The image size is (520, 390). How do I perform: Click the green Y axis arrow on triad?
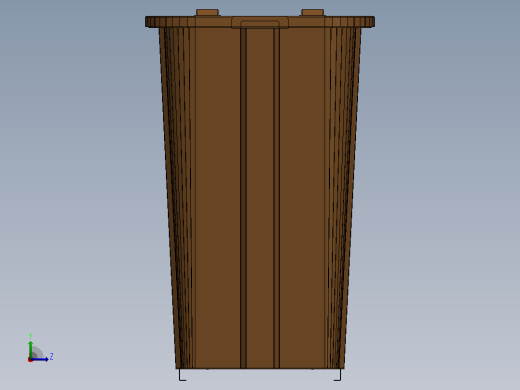[x=31, y=349]
